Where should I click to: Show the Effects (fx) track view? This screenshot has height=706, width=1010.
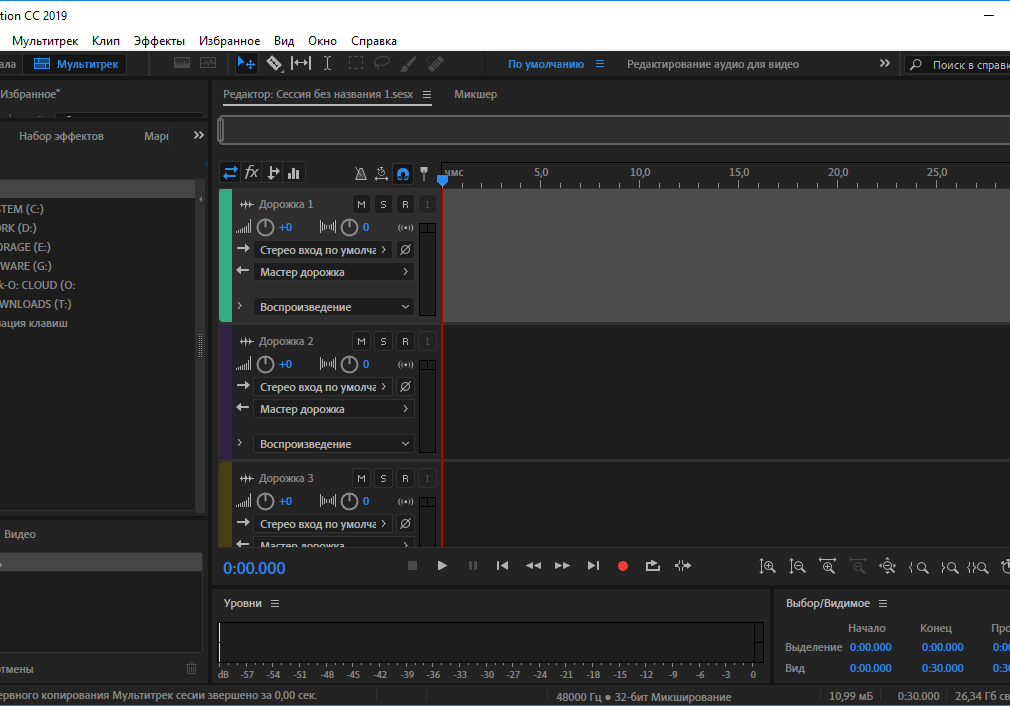point(251,173)
